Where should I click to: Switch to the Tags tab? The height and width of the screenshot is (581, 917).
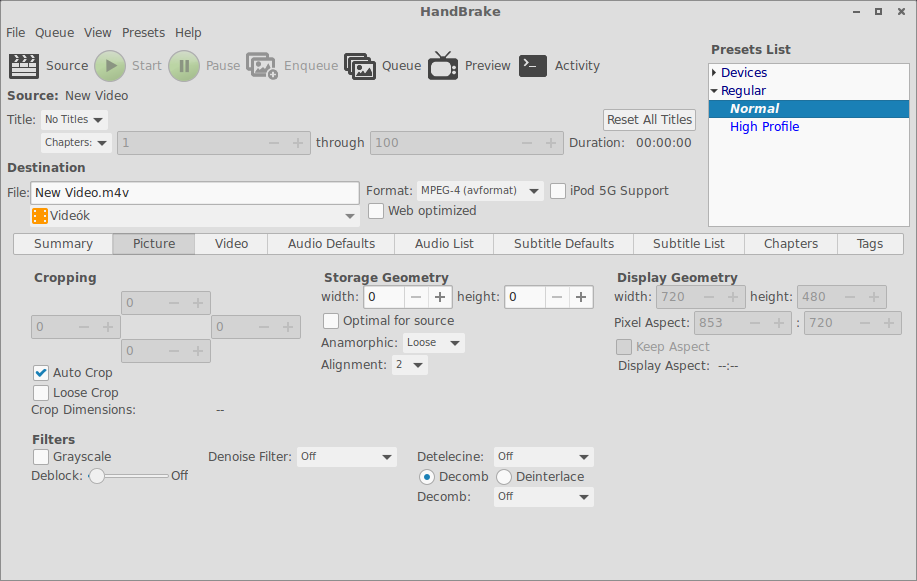point(870,244)
